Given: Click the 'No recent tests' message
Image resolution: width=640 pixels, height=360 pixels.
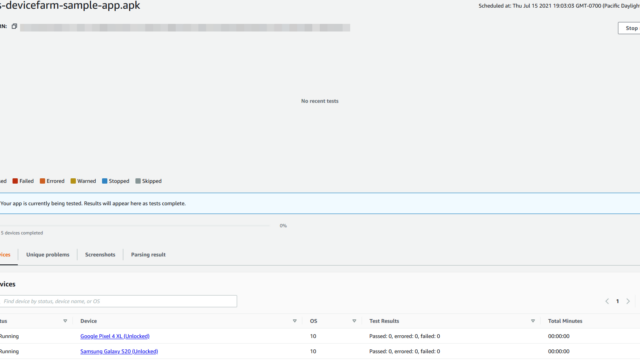Looking at the screenshot, I should [x=320, y=101].
